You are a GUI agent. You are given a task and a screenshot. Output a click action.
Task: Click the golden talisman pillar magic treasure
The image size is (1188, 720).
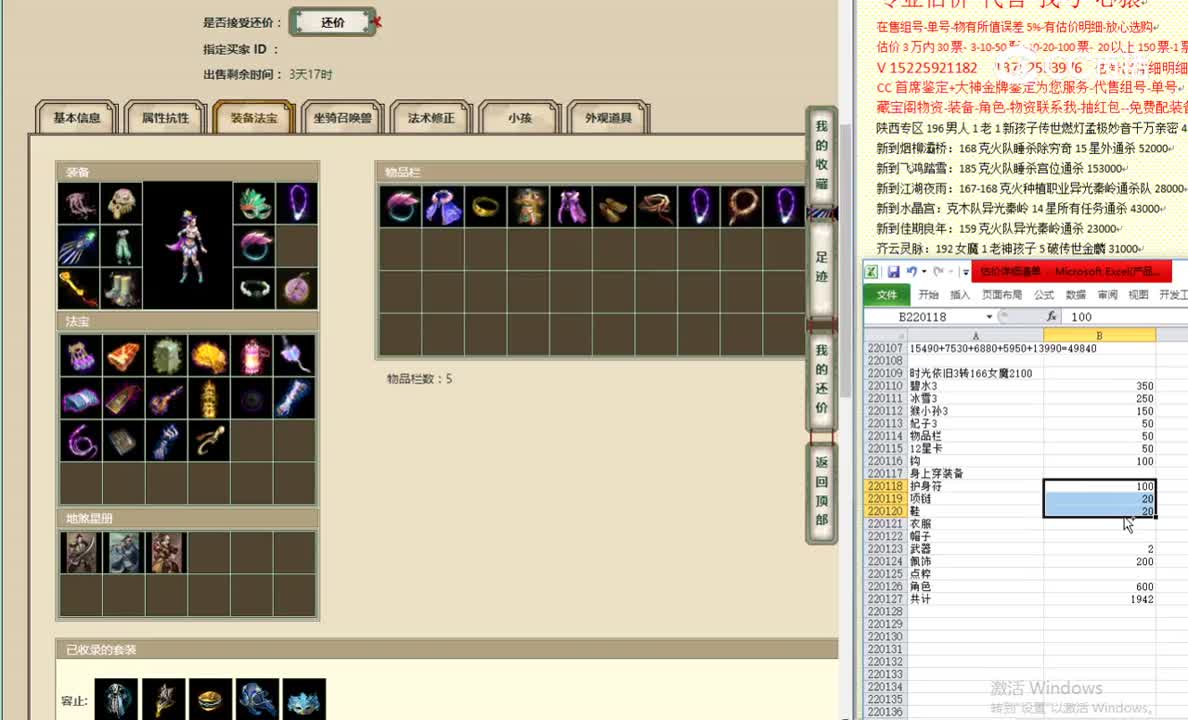[209, 399]
